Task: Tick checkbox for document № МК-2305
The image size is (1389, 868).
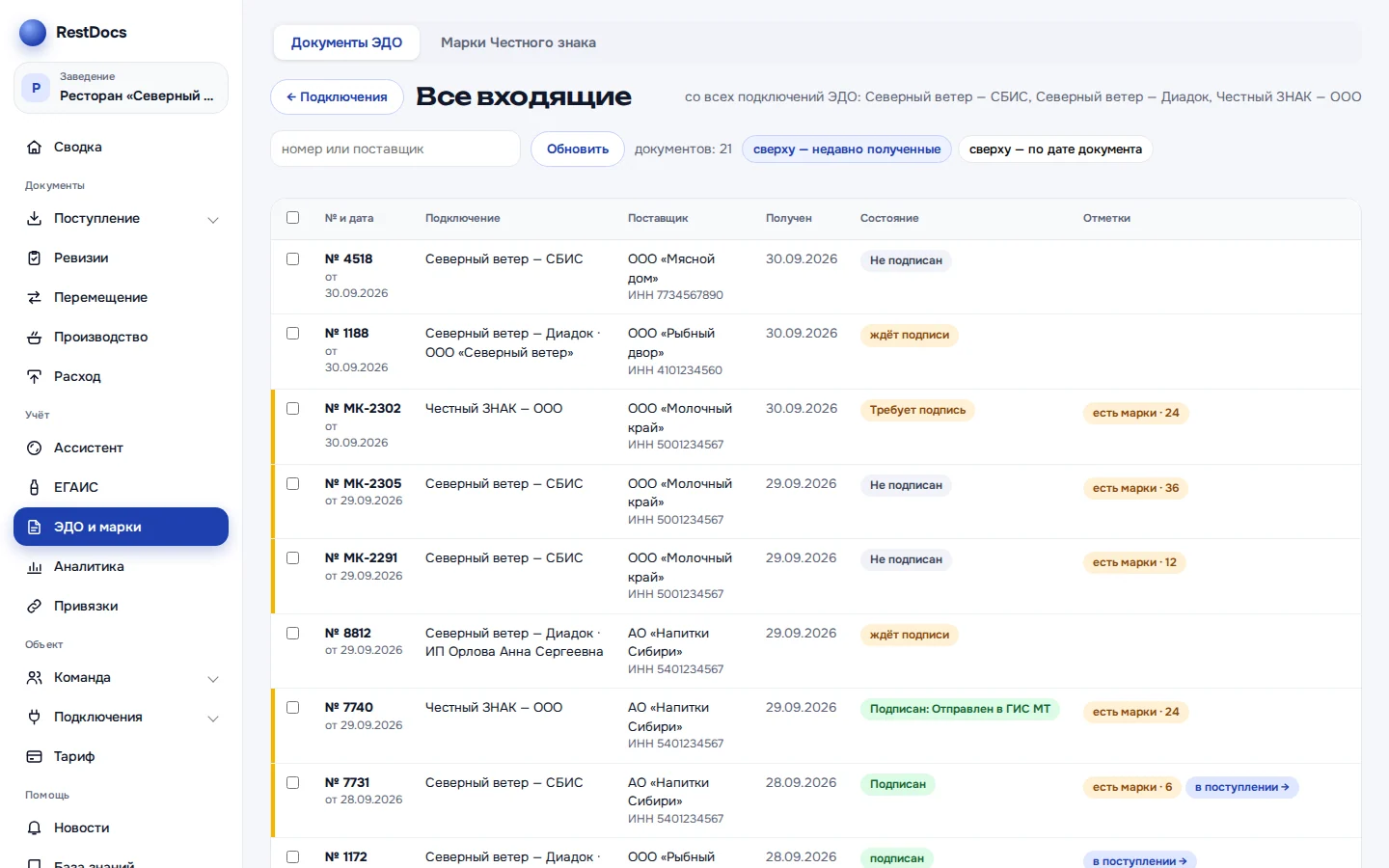Action: click(293, 484)
